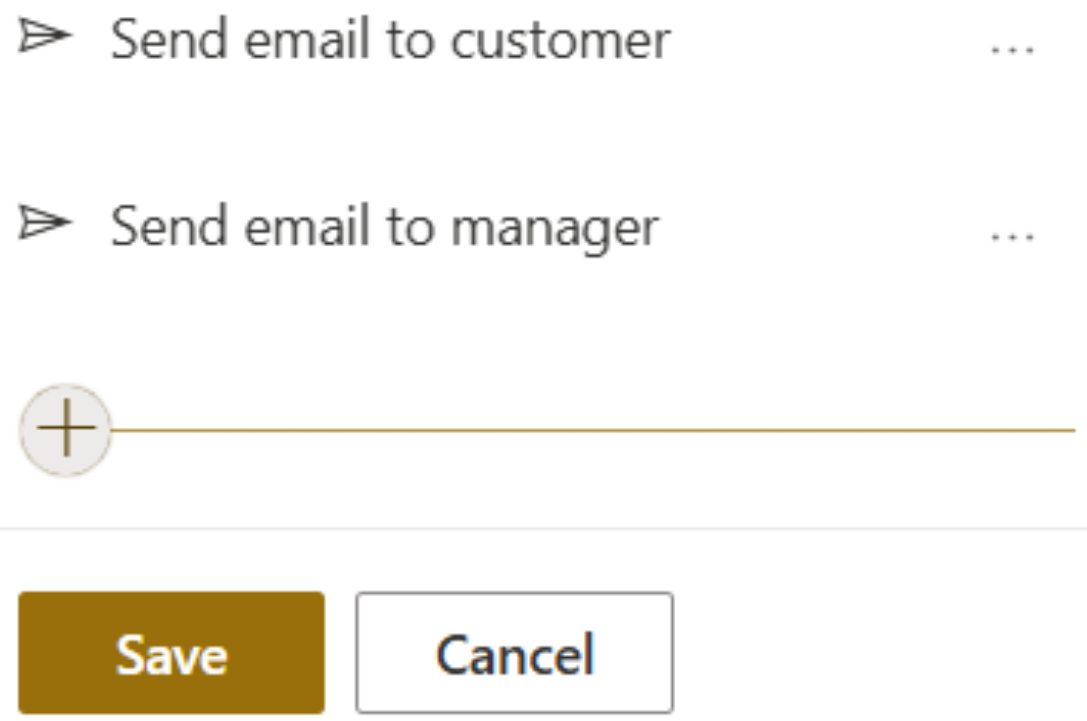Click the paper-plane icon beside customer email
The width and height of the screenshot is (1087, 721).
(x=44, y=36)
